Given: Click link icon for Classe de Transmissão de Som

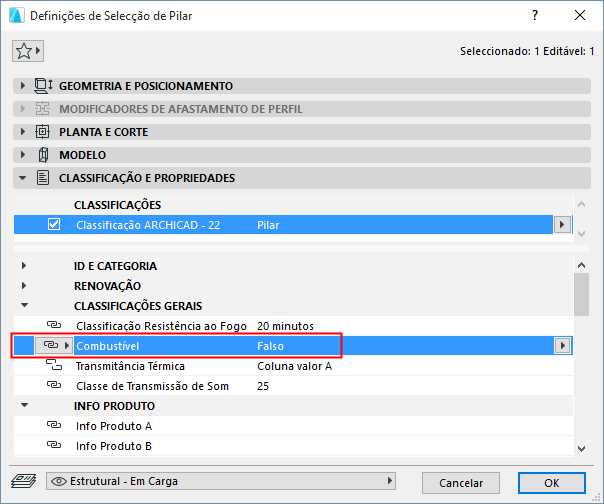Looking at the screenshot, I should (x=54, y=386).
